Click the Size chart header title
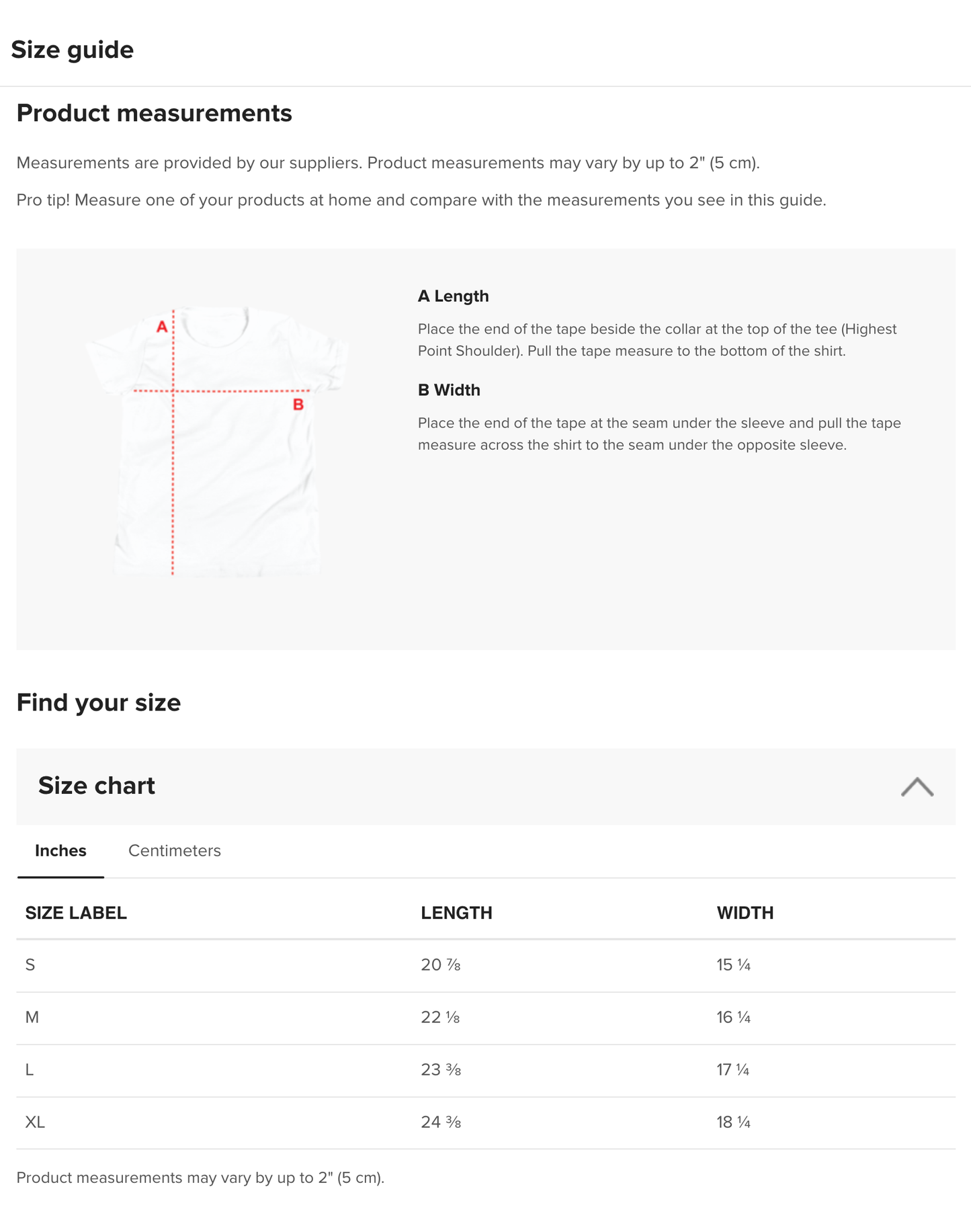971x1232 pixels. tap(96, 786)
